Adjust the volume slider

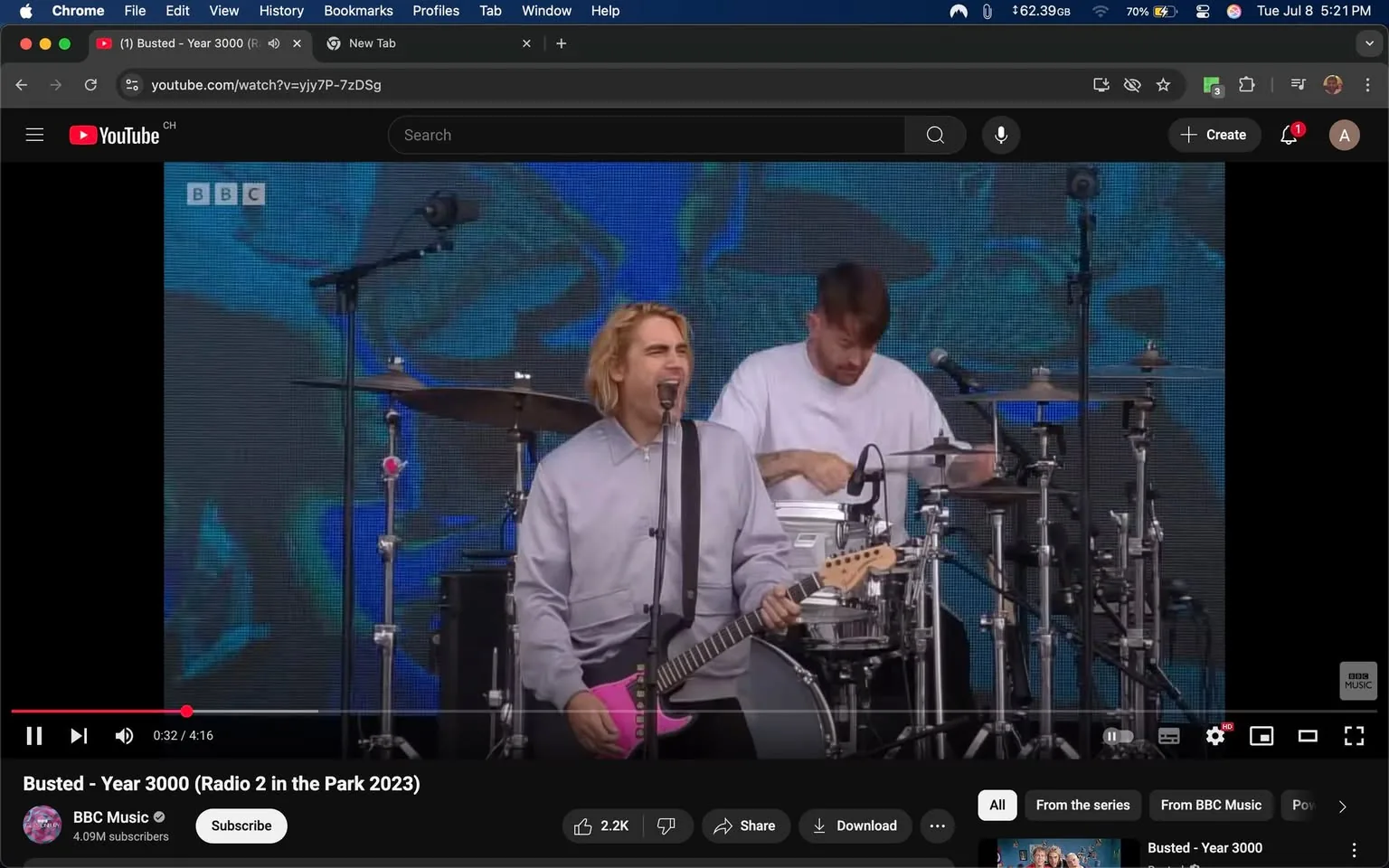124,735
